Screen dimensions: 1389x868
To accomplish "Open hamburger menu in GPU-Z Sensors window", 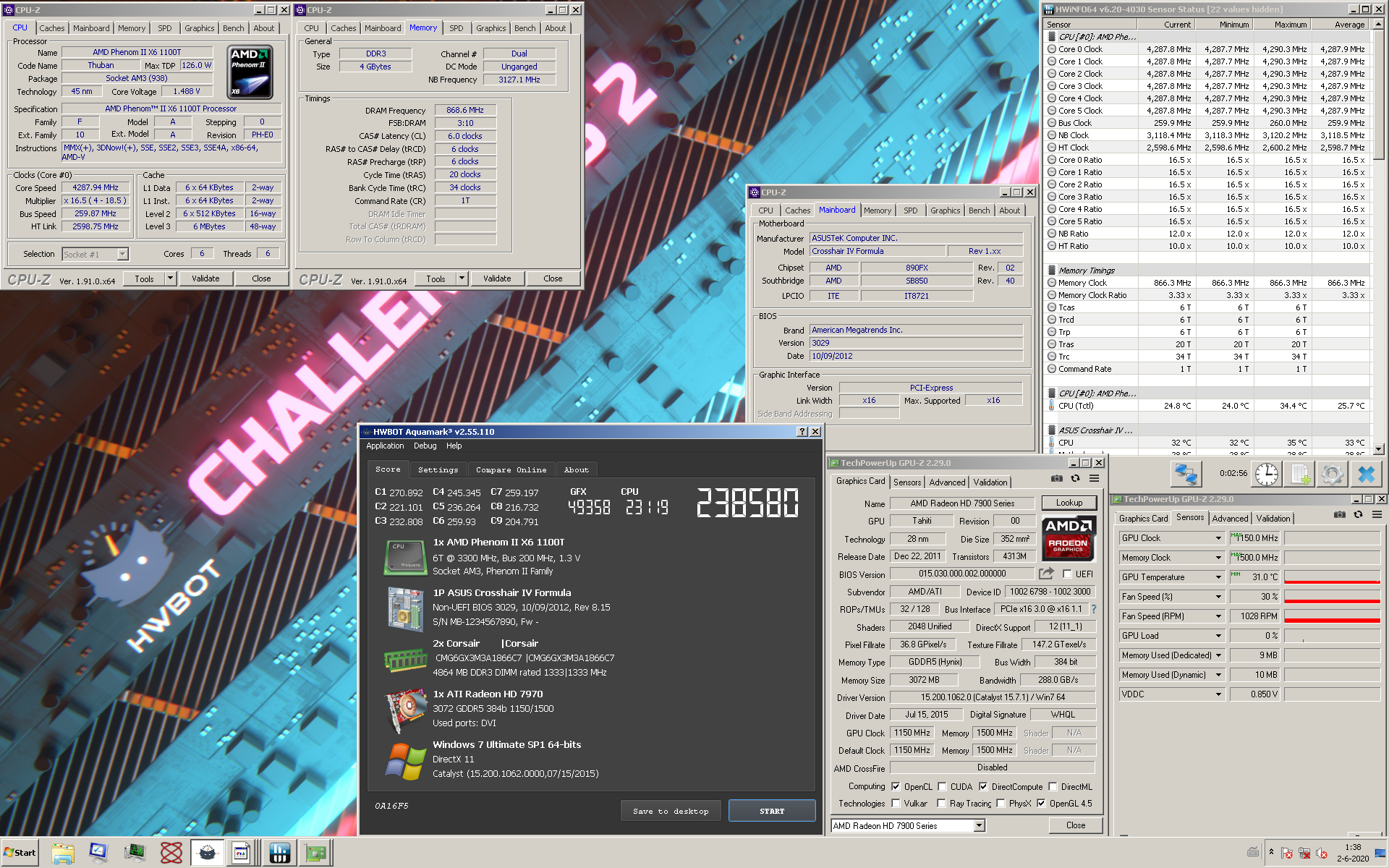I will tap(1377, 514).
